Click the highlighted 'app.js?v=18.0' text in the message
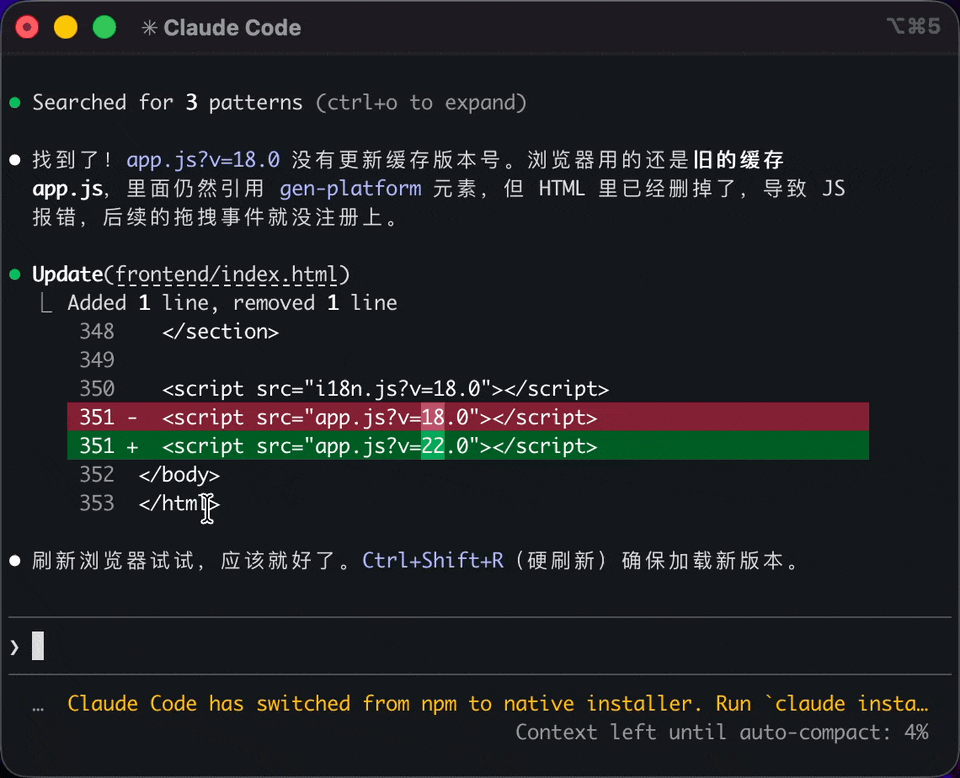 (x=203, y=160)
